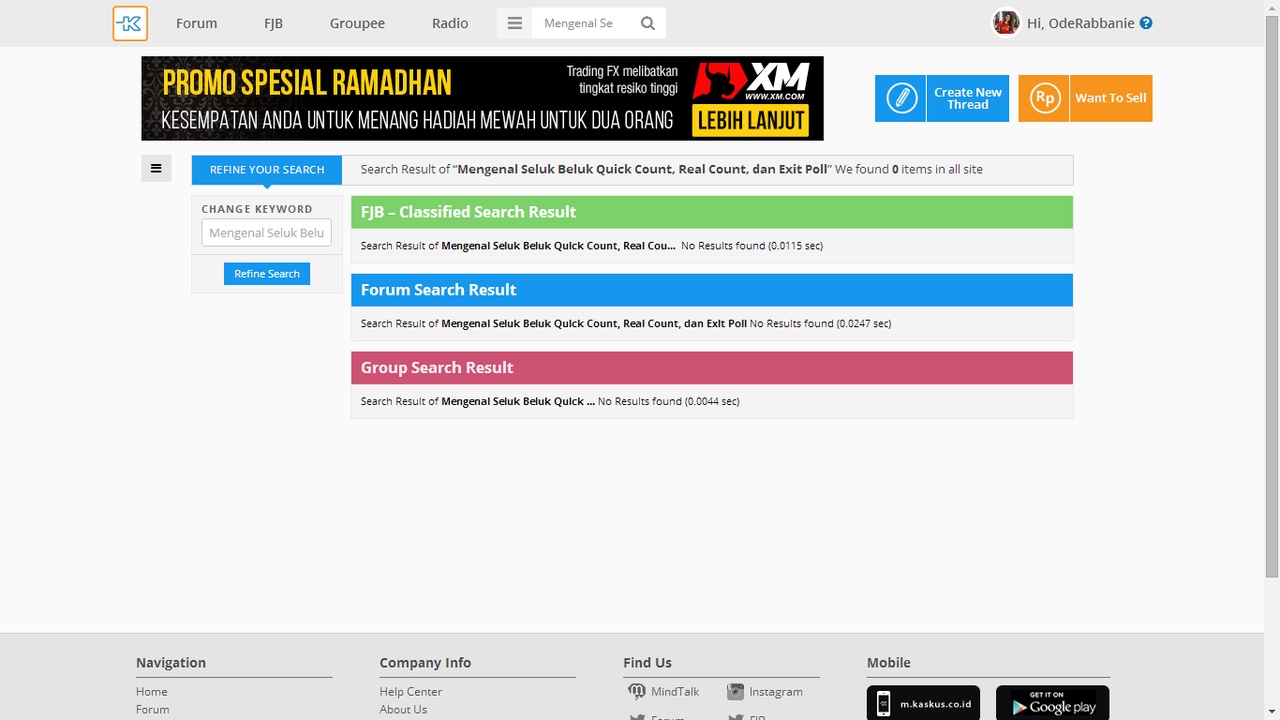
Task: Click the Instagram icon in footer
Action: click(x=735, y=691)
